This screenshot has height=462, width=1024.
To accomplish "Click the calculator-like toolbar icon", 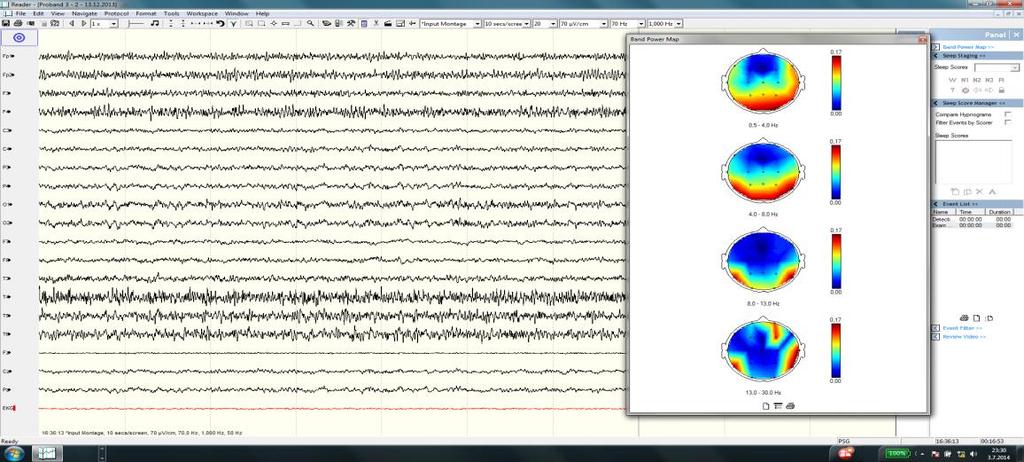I will (364, 24).
